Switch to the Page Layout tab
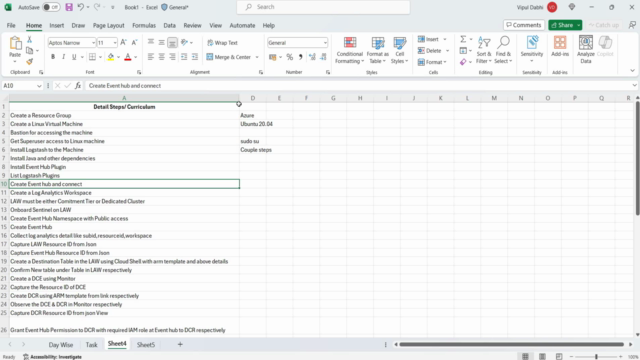The image size is (640, 360). [109, 25]
